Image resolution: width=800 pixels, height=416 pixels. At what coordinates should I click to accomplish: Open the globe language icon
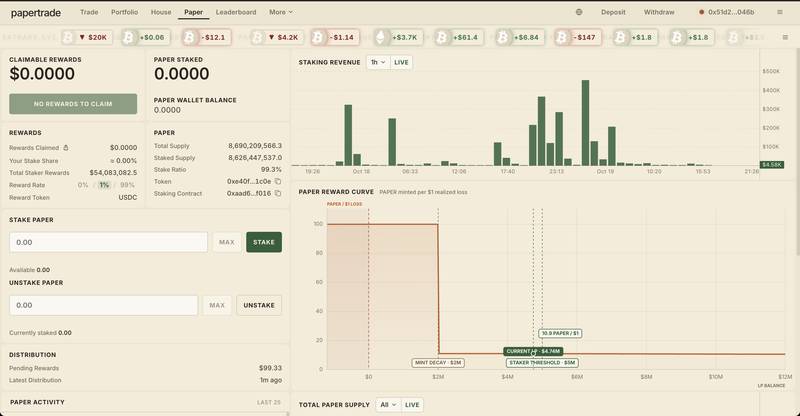coord(579,12)
